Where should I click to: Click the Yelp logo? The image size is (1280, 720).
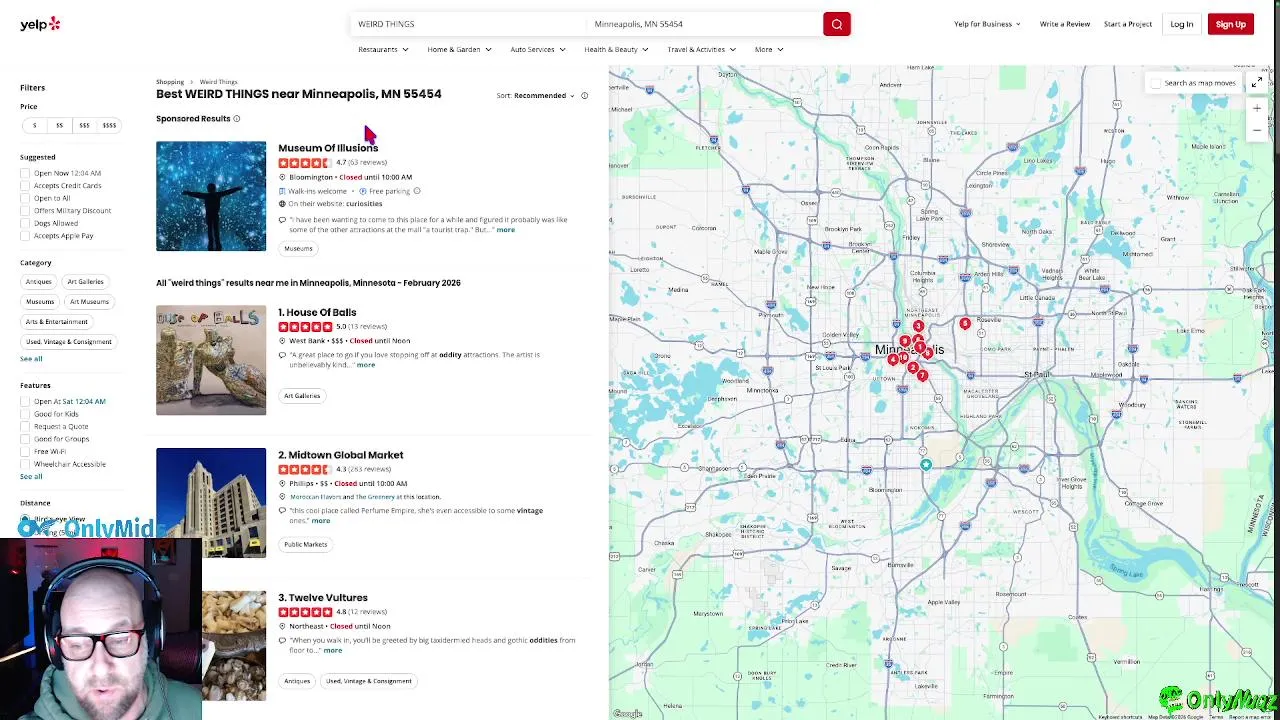[40, 24]
